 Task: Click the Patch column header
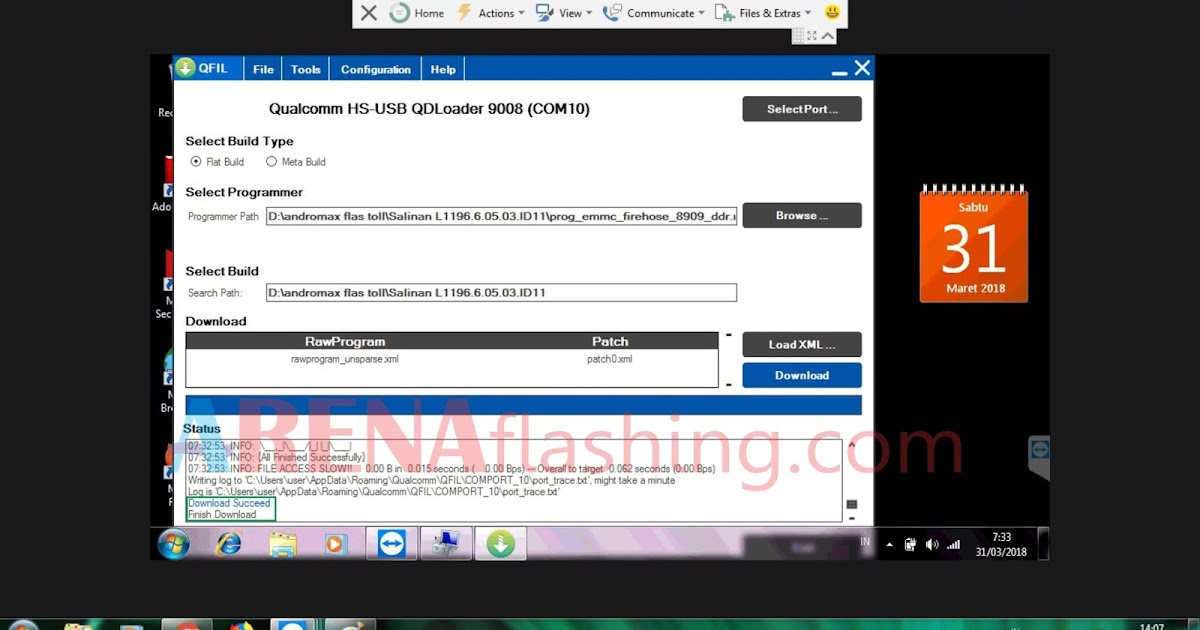[610, 341]
